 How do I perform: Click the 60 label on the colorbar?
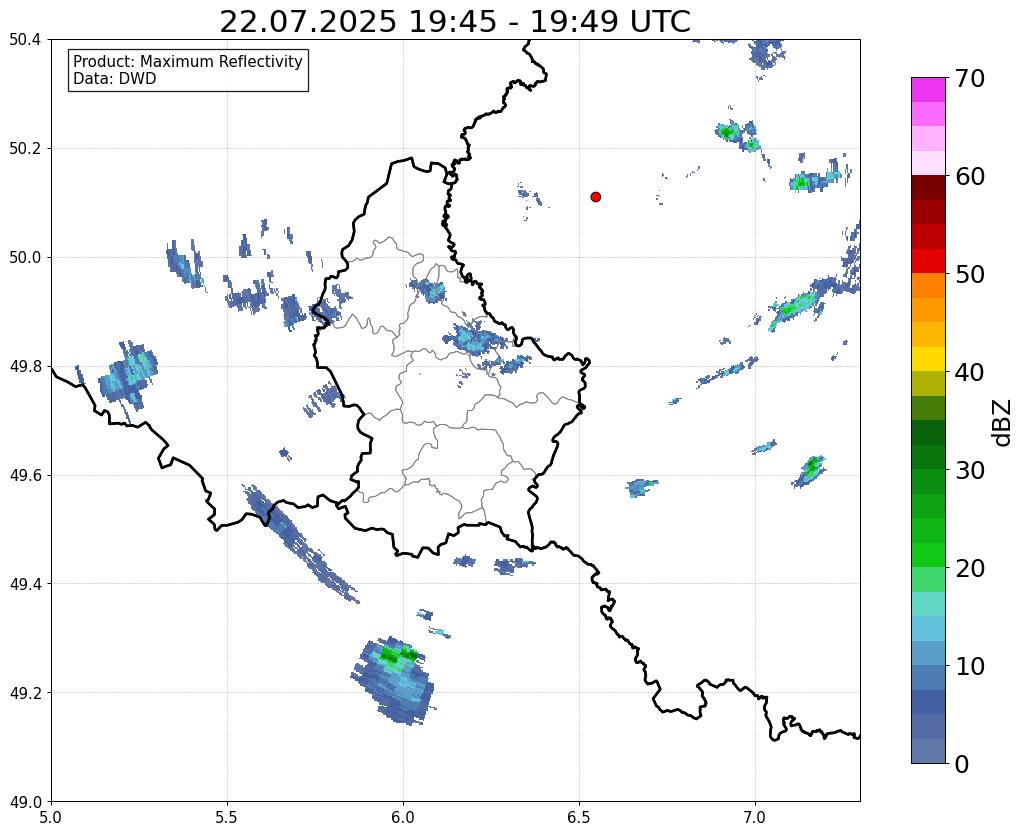[970, 176]
